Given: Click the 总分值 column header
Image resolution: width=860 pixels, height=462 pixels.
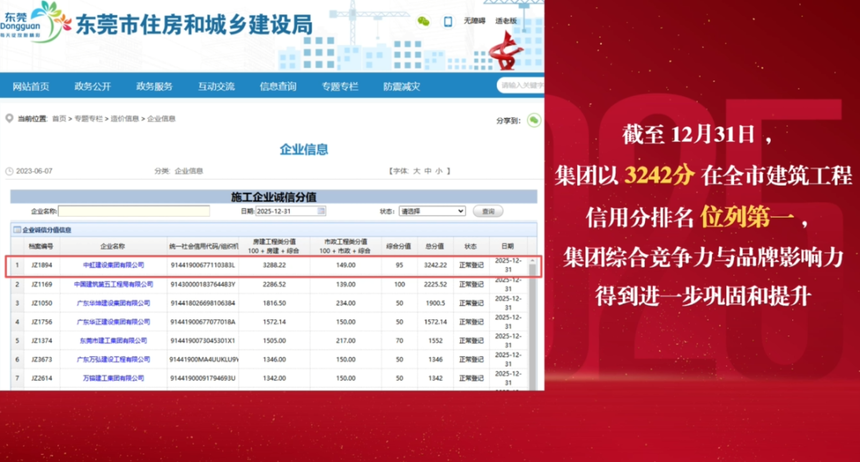Looking at the screenshot, I should [435, 246].
